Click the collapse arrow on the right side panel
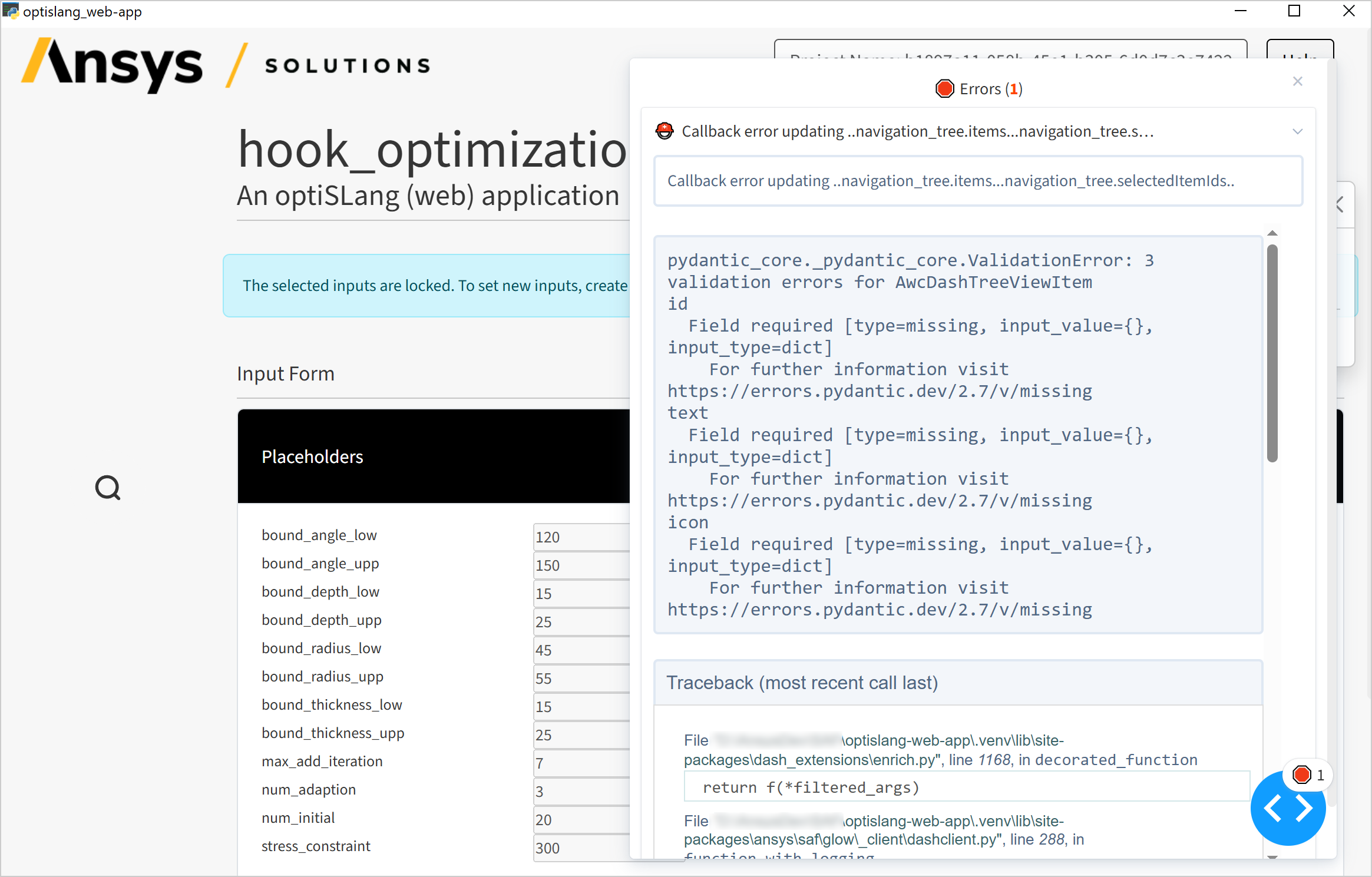 pyautogui.click(x=1340, y=204)
